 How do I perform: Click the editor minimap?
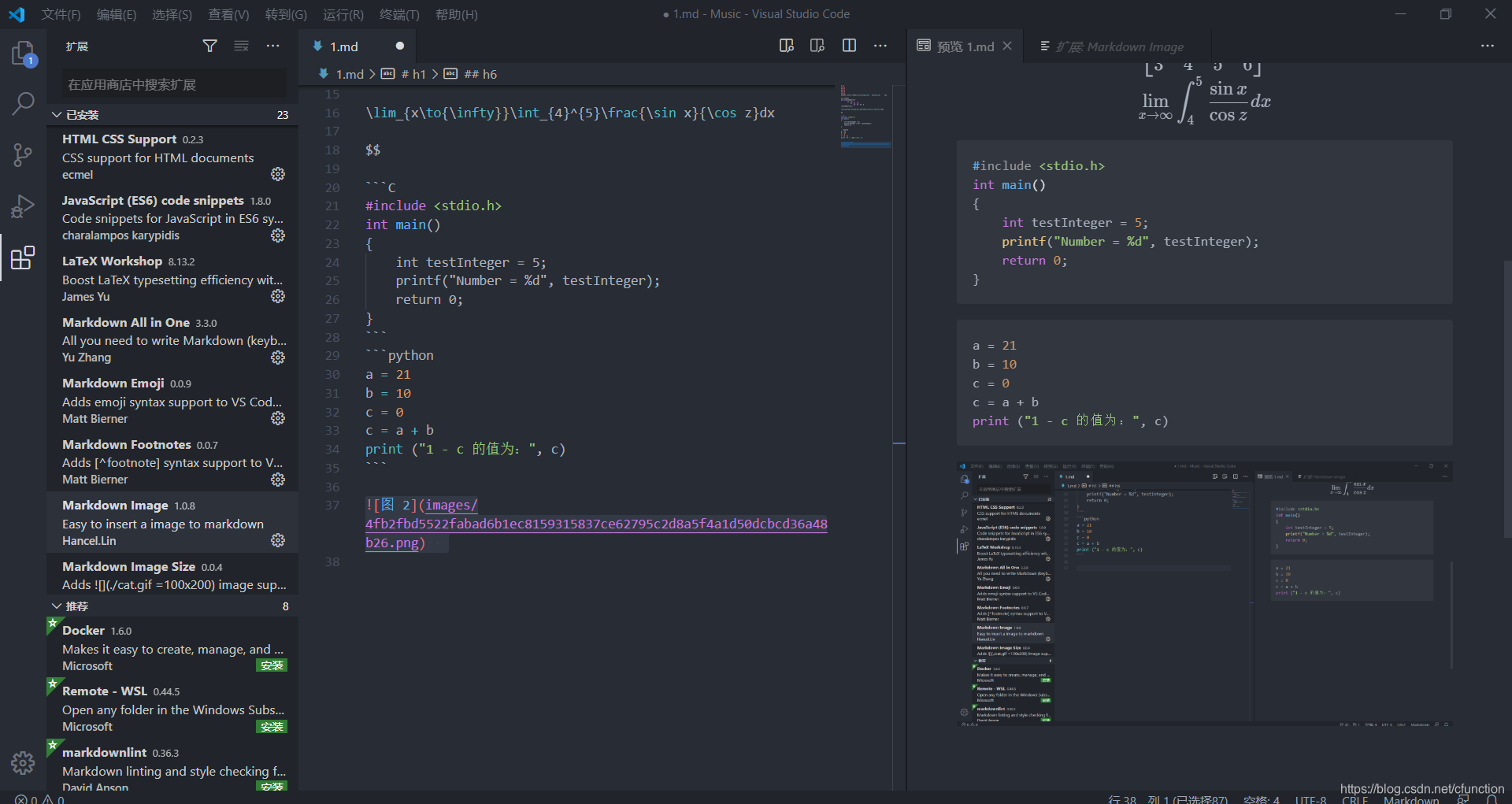tap(865, 118)
